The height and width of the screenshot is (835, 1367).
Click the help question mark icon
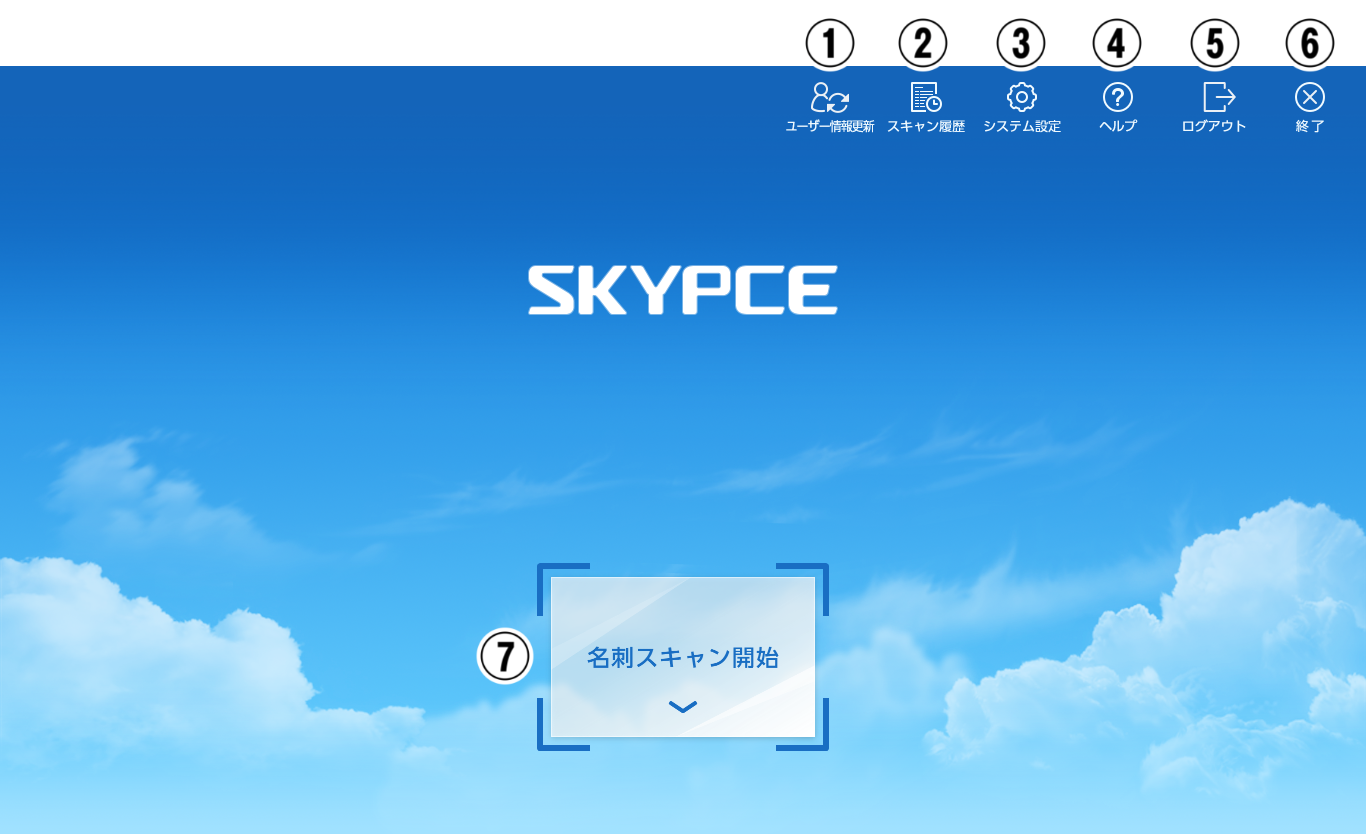pos(1117,97)
